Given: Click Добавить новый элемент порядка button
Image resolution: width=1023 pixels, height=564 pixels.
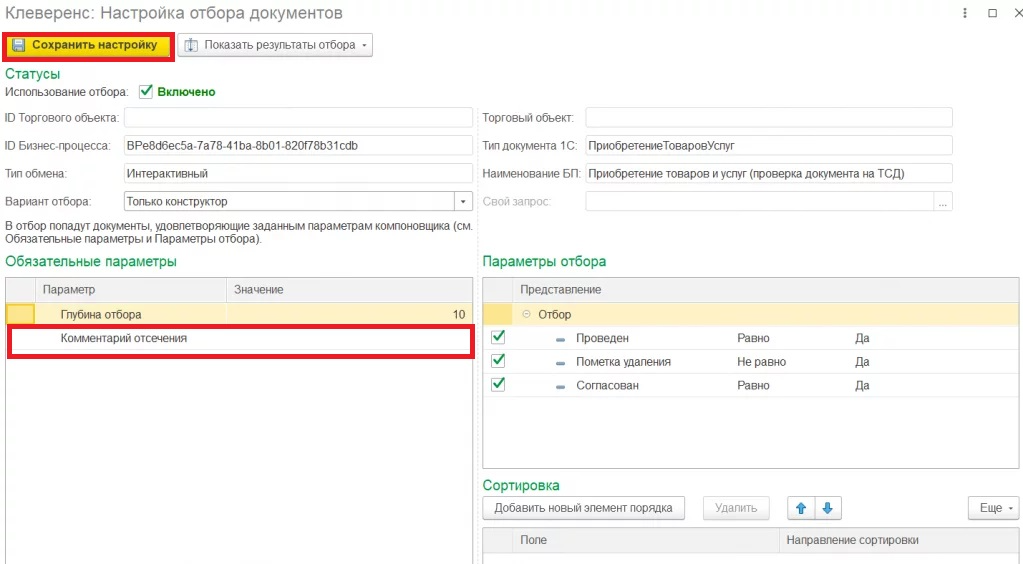Looking at the screenshot, I should tap(583, 508).
